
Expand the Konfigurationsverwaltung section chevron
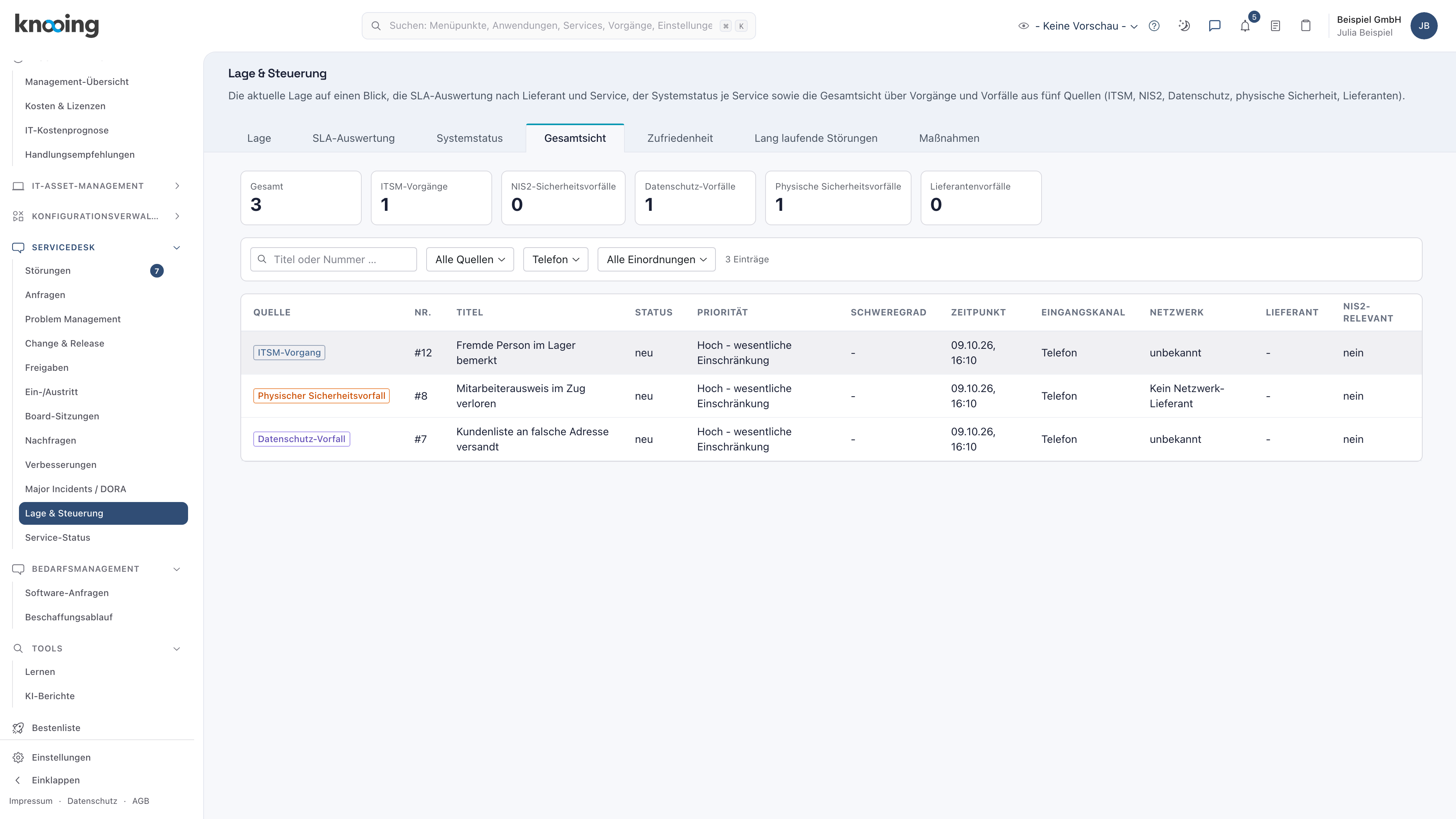tap(177, 217)
